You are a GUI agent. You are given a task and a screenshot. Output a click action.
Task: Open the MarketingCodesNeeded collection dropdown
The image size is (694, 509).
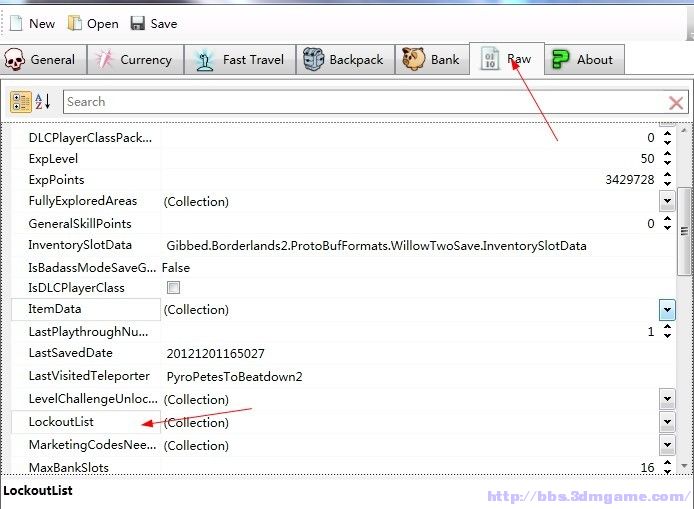667,445
